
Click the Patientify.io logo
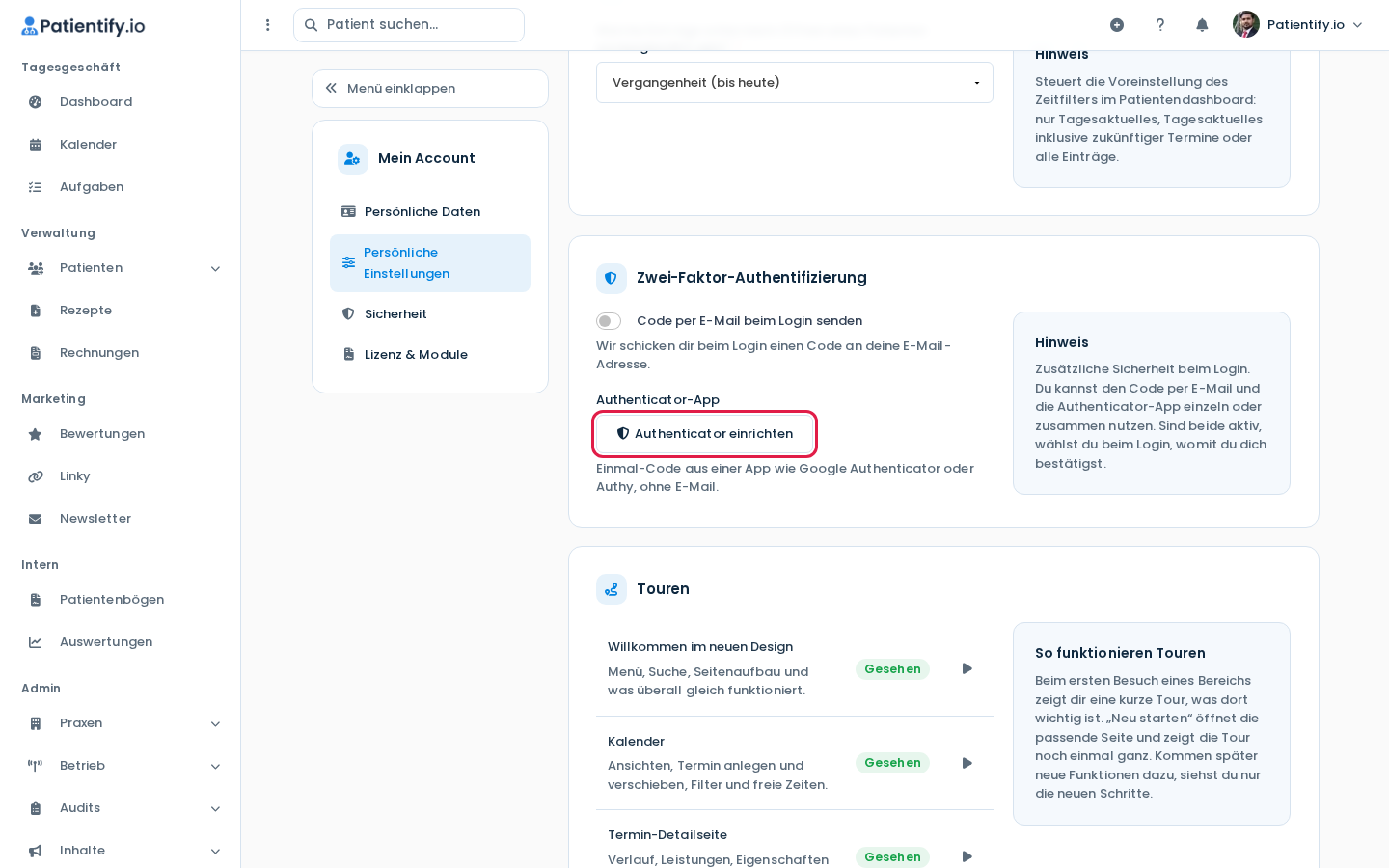(83, 26)
